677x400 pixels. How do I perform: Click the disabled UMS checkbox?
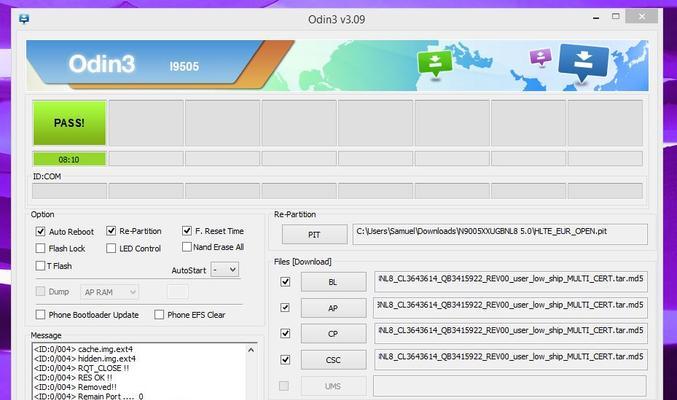(284, 386)
